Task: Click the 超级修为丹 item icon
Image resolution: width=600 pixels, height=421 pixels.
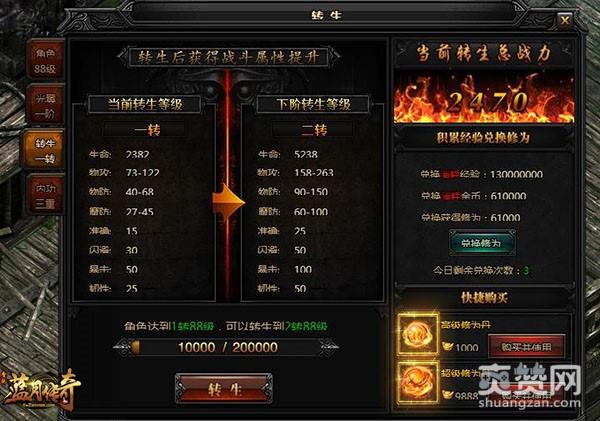Action: (x=417, y=382)
